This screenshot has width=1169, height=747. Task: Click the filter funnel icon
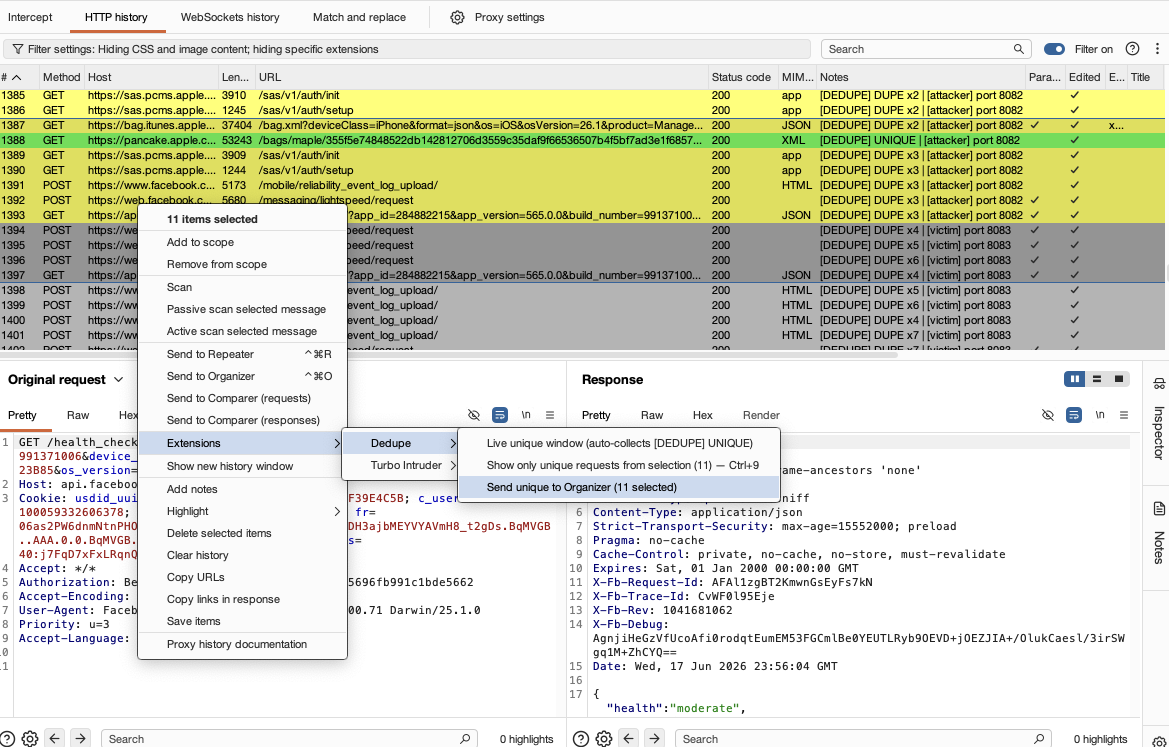pos(18,49)
